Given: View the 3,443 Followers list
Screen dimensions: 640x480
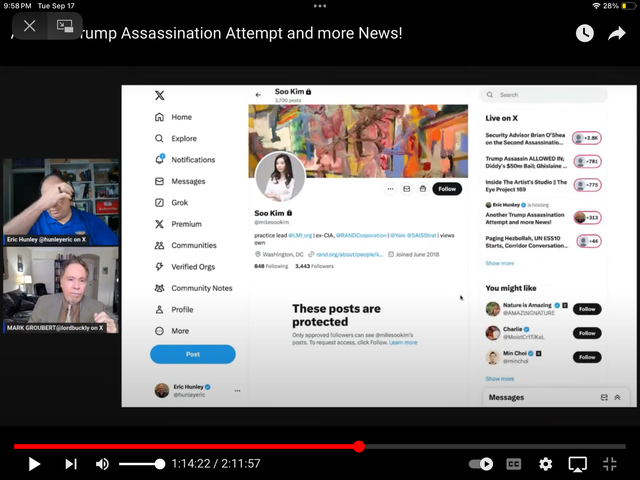Looking at the screenshot, I should click(314, 266).
